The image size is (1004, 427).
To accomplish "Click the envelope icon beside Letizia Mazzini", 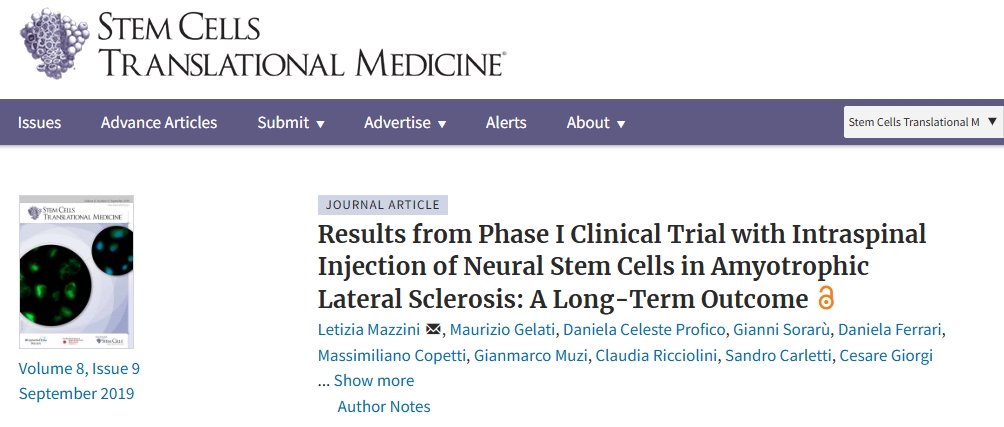I will tap(433, 330).
